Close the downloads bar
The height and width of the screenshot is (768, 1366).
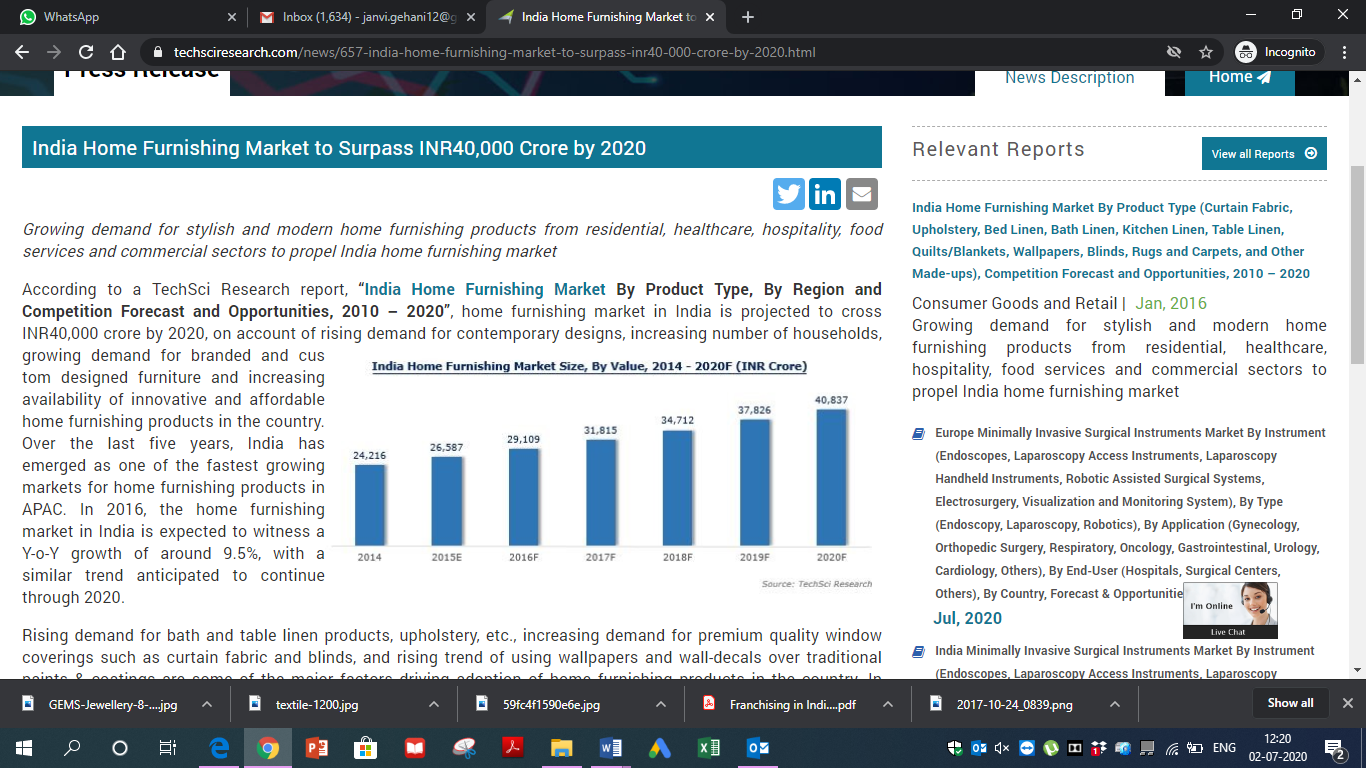tap(1347, 703)
